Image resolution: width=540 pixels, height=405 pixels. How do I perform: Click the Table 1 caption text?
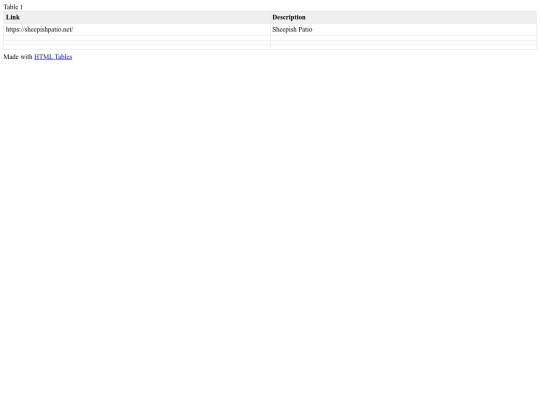(13, 7)
